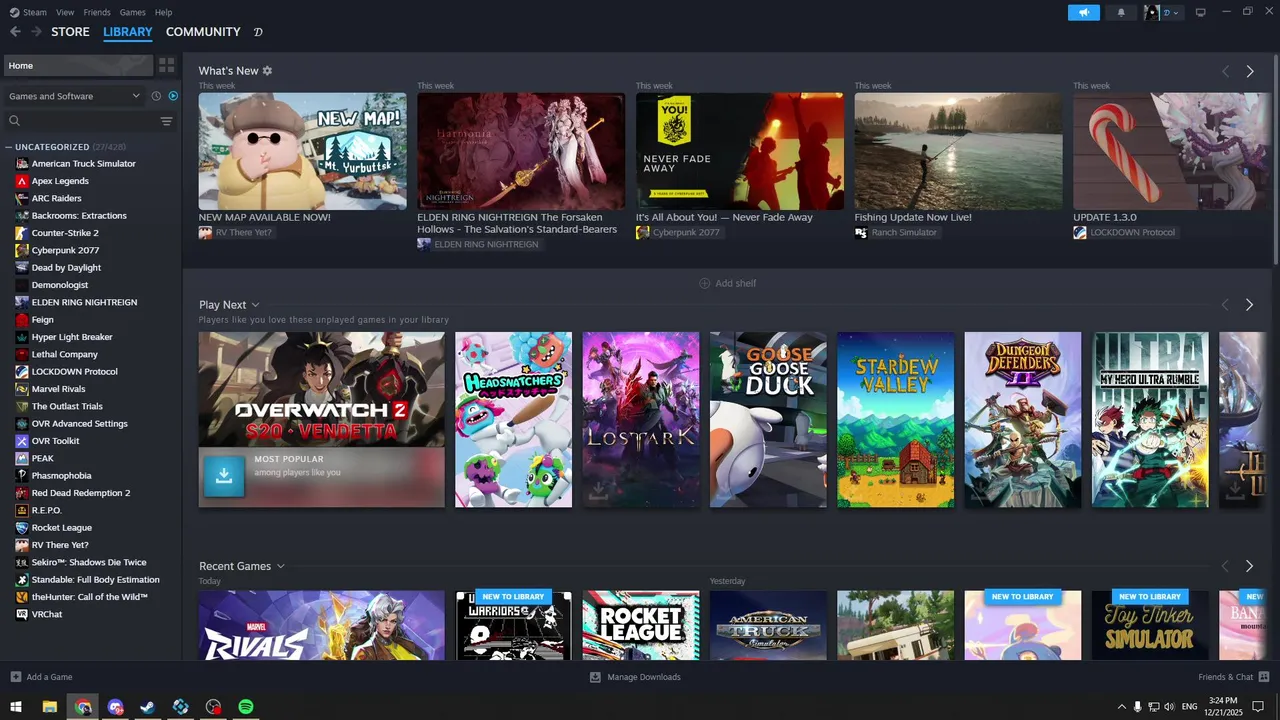1280x720 pixels.
Task: Open Spotify from the taskbar
Action: coord(246,707)
